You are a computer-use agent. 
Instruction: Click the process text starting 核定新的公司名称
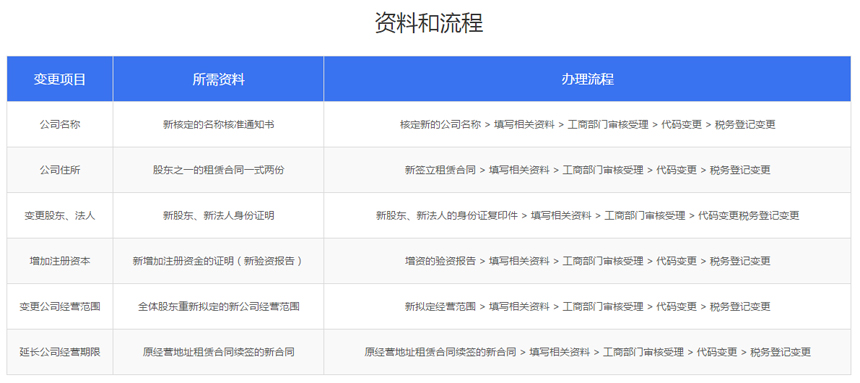point(587,125)
